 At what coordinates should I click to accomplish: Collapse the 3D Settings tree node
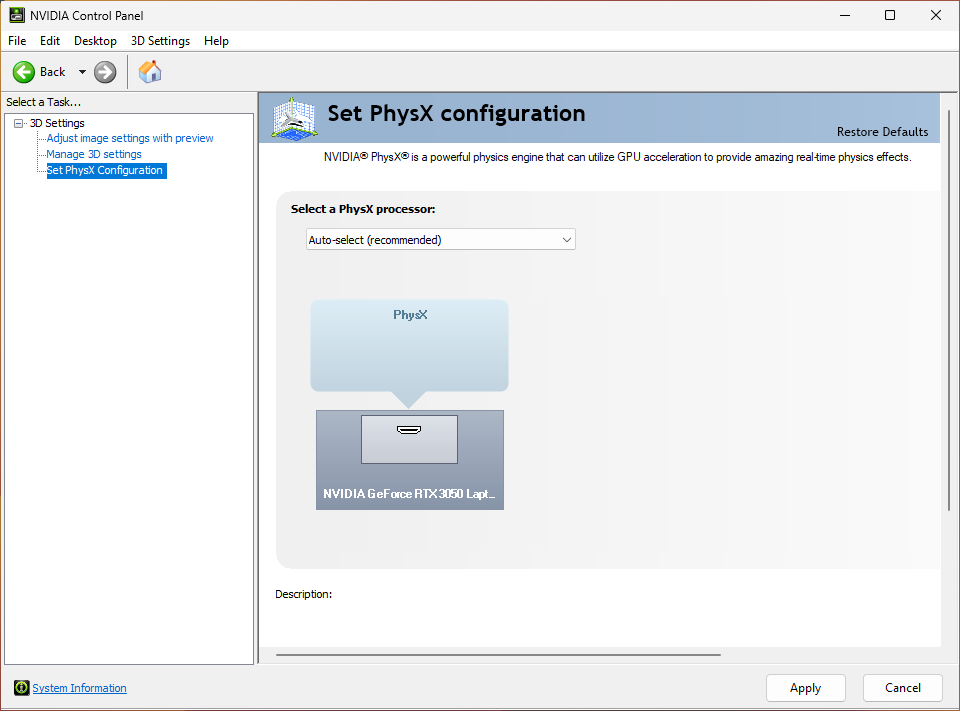coord(18,124)
